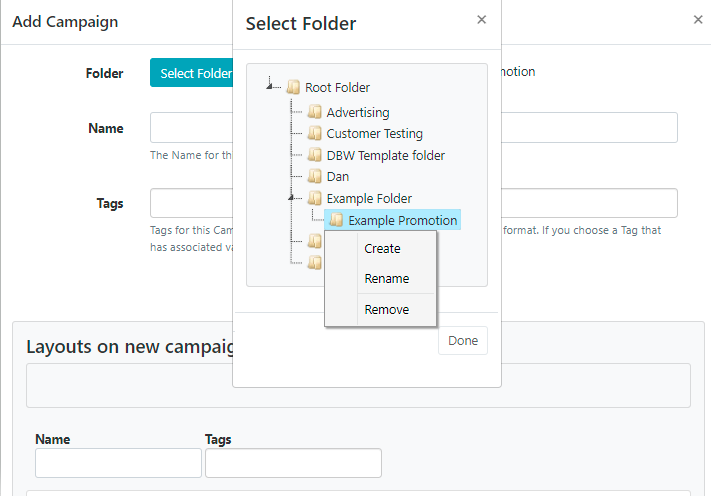The height and width of the screenshot is (496, 711).
Task: Collapse the Example Folder tree node
Action: [292, 197]
